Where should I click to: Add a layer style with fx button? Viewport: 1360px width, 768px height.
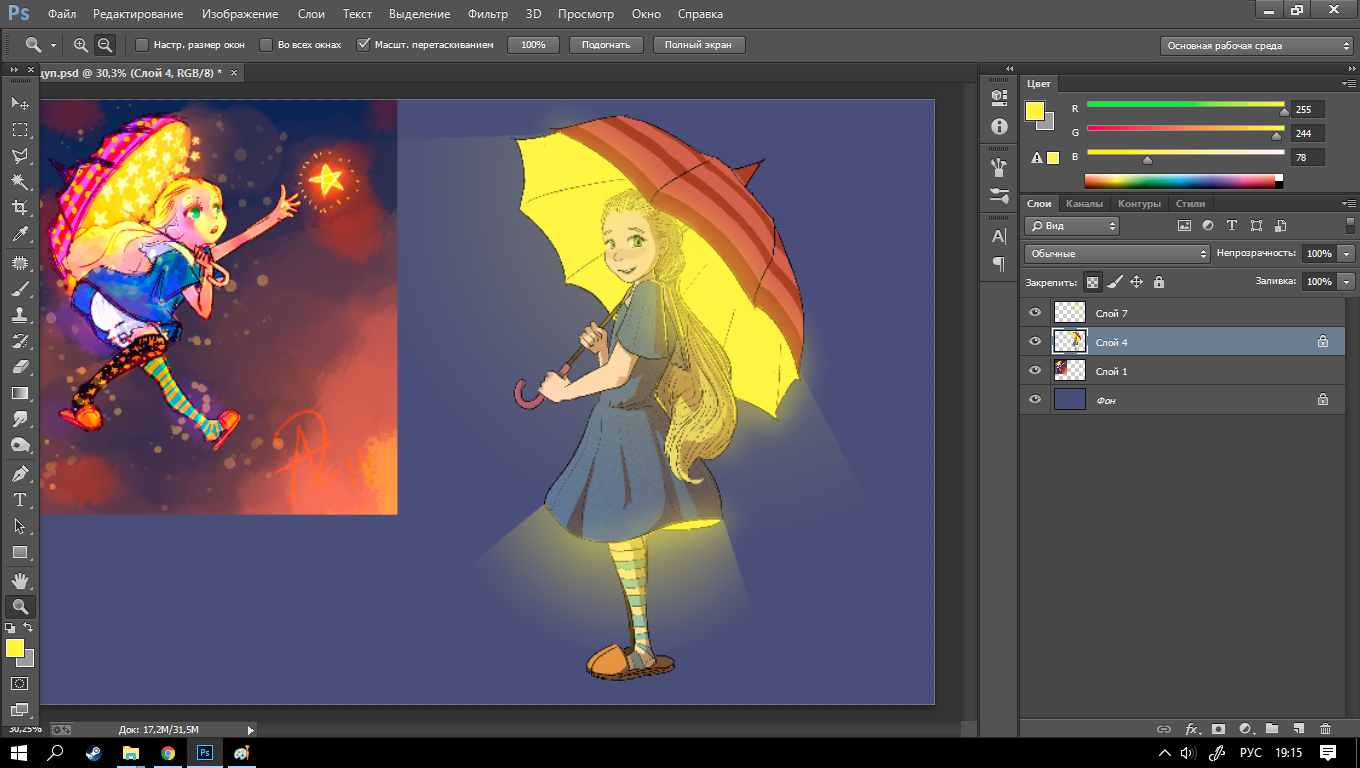pos(1192,729)
